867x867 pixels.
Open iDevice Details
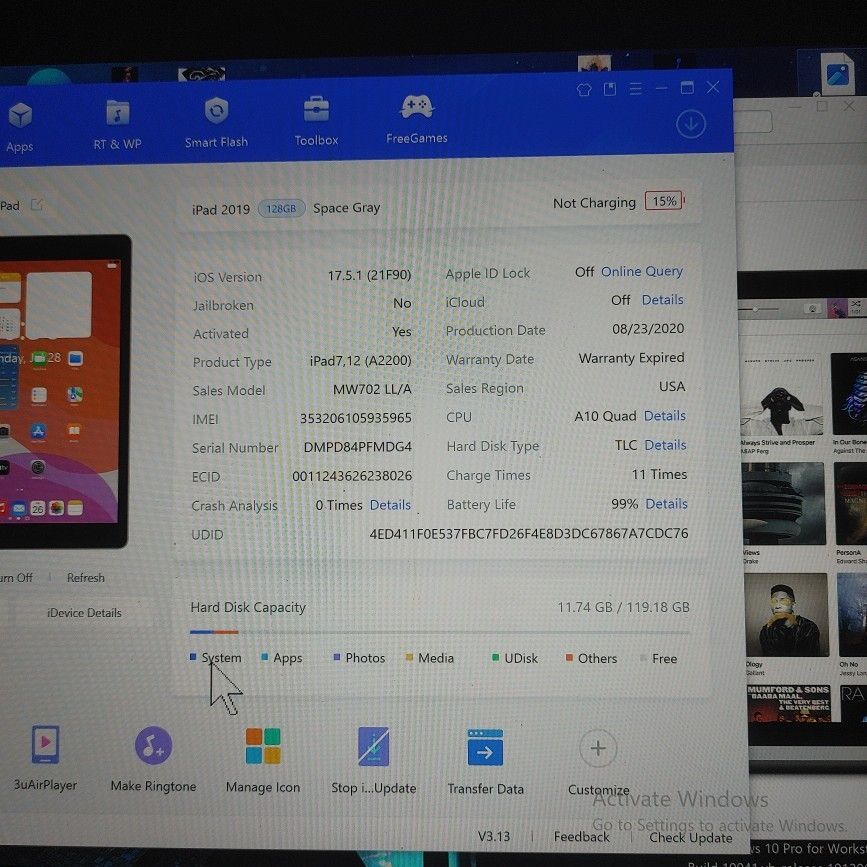click(84, 613)
